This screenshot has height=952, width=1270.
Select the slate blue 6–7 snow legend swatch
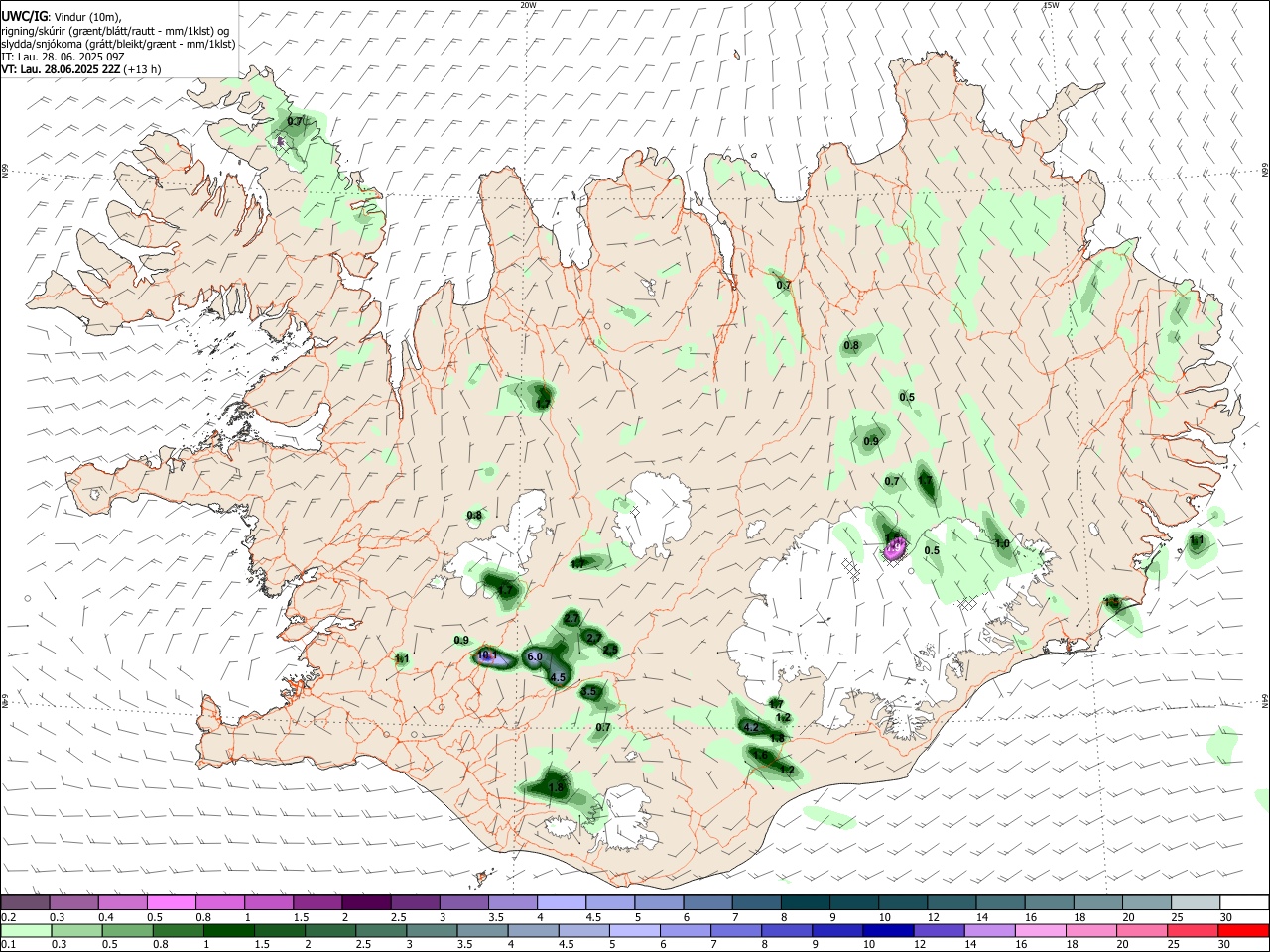click(709, 903)
